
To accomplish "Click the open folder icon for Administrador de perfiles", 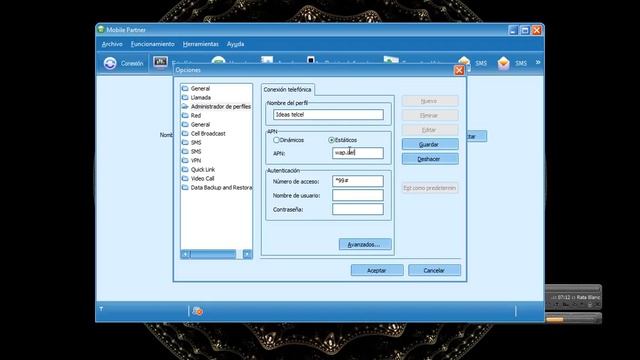I will (x=185, y=106).
